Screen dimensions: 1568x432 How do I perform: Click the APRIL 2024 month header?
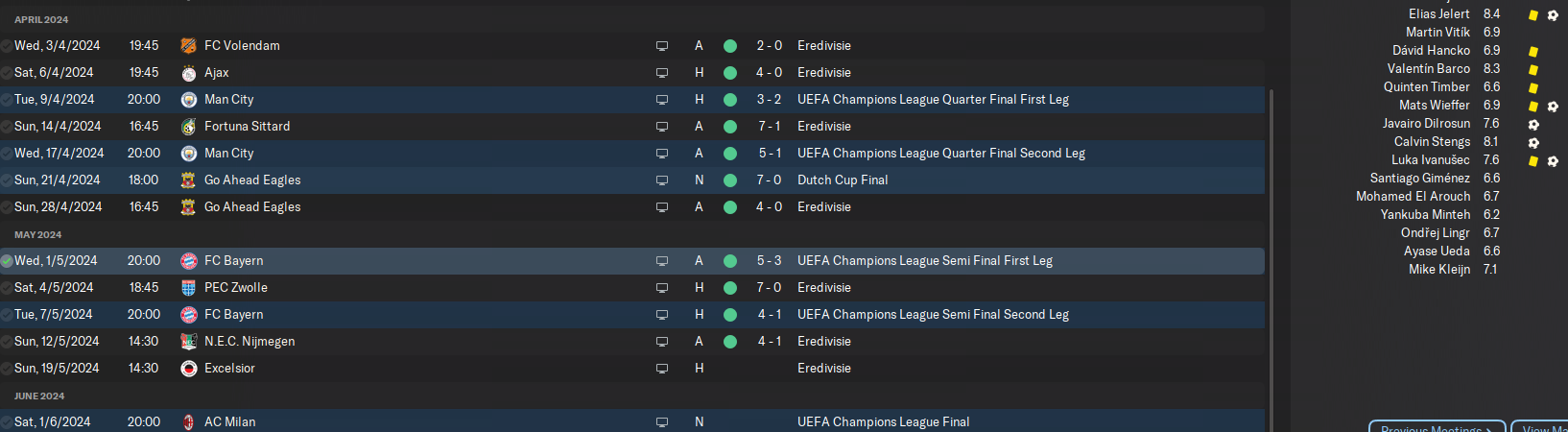coord(41,20)
